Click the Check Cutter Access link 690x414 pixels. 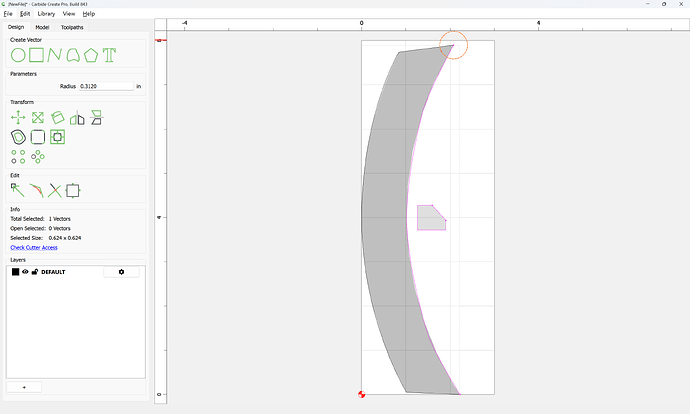[x=34, y=248]
